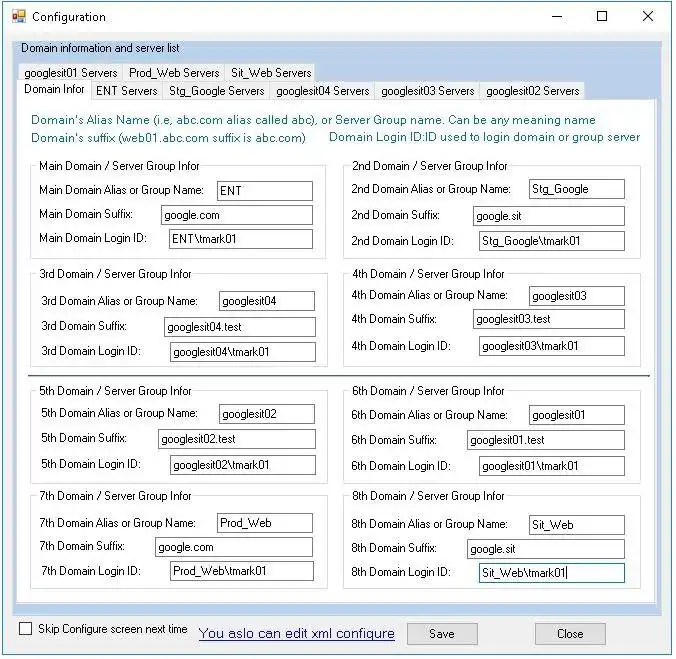676x659 pixels.
Task: Switch to ENT Servers tab
Action: click(127, 91)
